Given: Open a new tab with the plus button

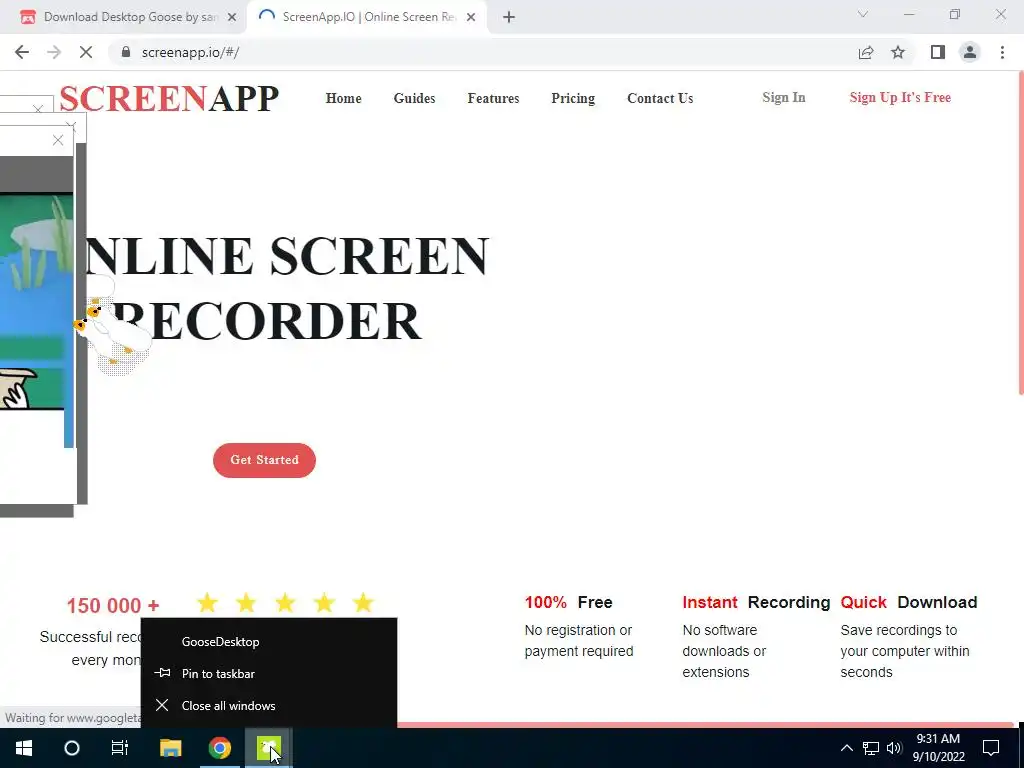Looking at the screenshot, I should (509, 18).
